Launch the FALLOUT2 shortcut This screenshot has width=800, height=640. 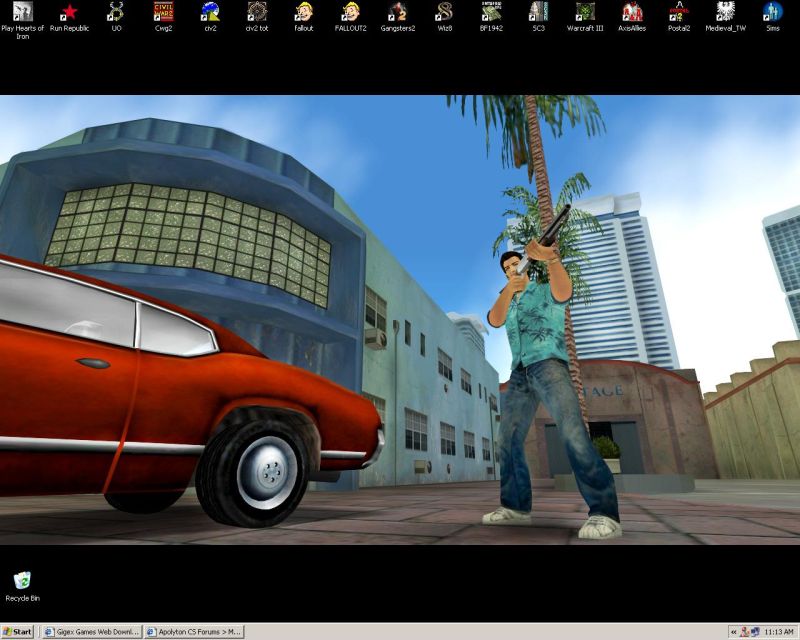click(x=350, y=13)
